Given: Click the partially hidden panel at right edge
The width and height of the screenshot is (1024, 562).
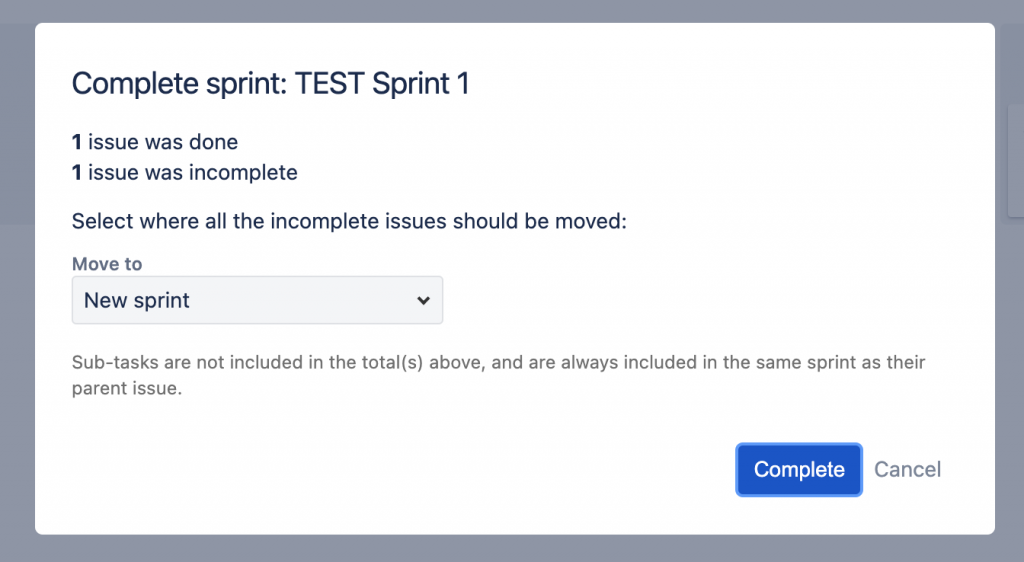Looking at the screenshot, I should (1015, 160).
